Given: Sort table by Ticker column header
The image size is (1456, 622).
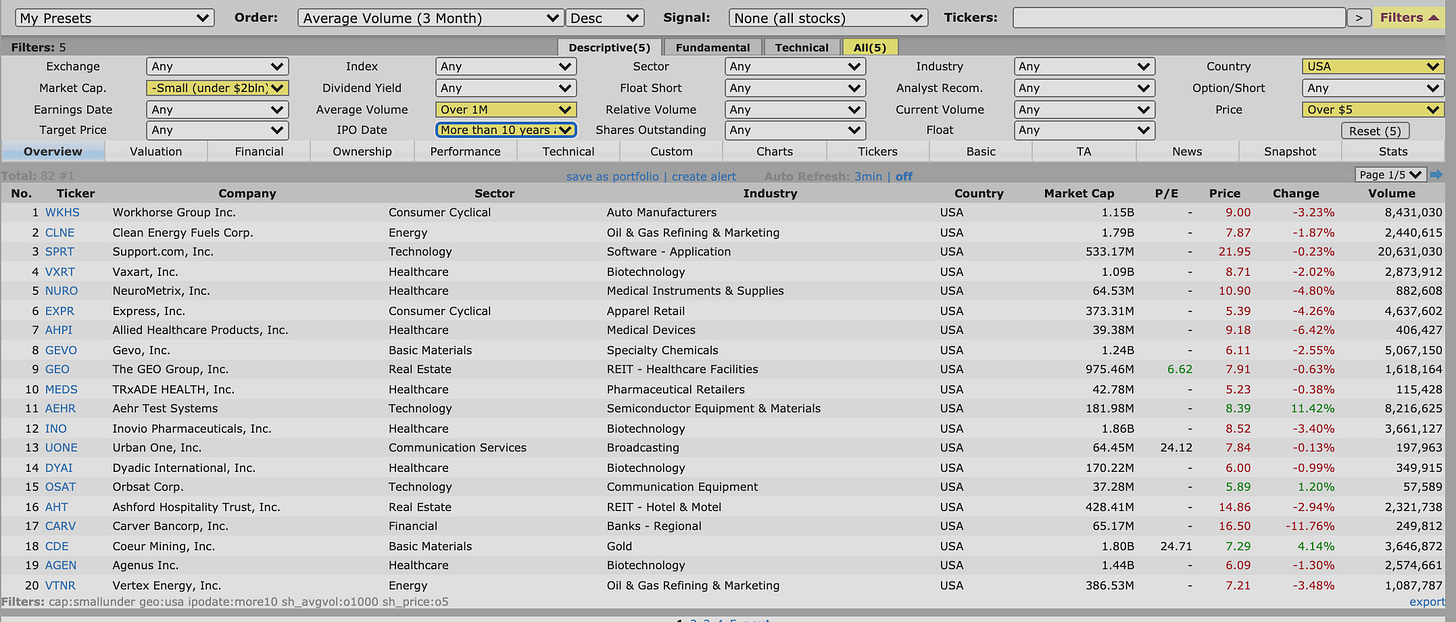Looking at the screenshot, I should (76, 194).
